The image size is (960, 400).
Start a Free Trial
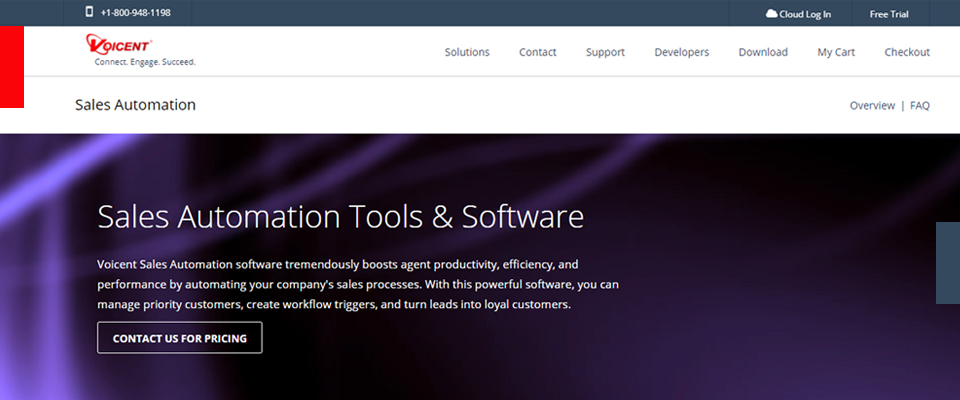click(x=889, y=14)
